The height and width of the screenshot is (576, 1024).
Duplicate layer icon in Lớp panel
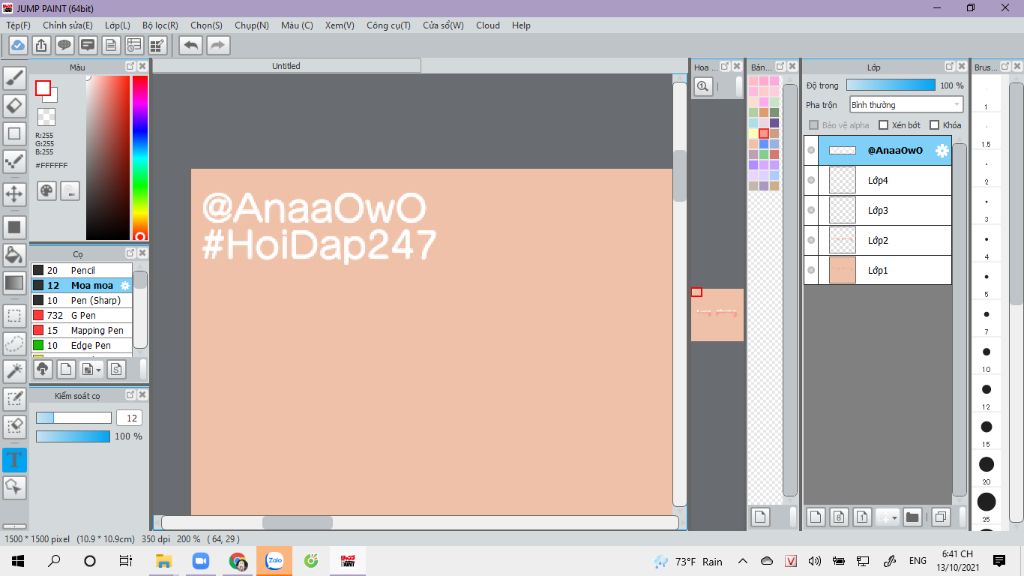[940, 517]
